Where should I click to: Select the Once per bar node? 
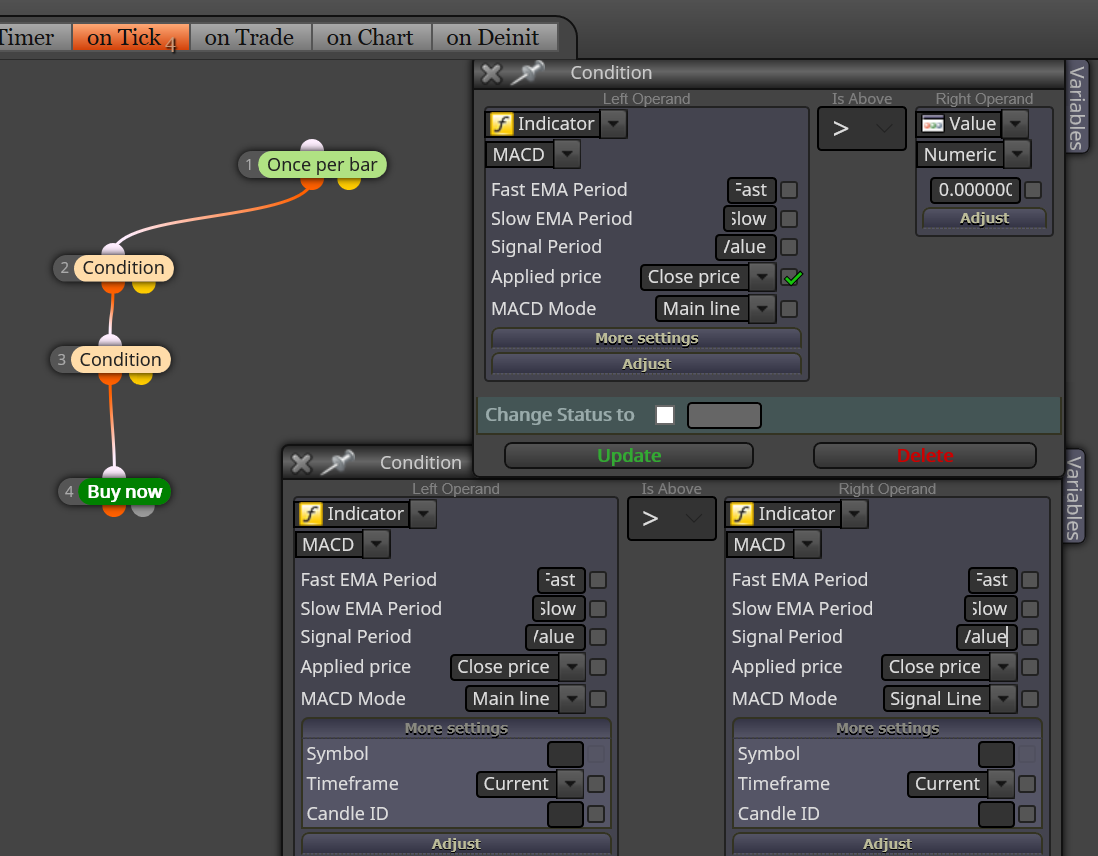pos(322,165)
